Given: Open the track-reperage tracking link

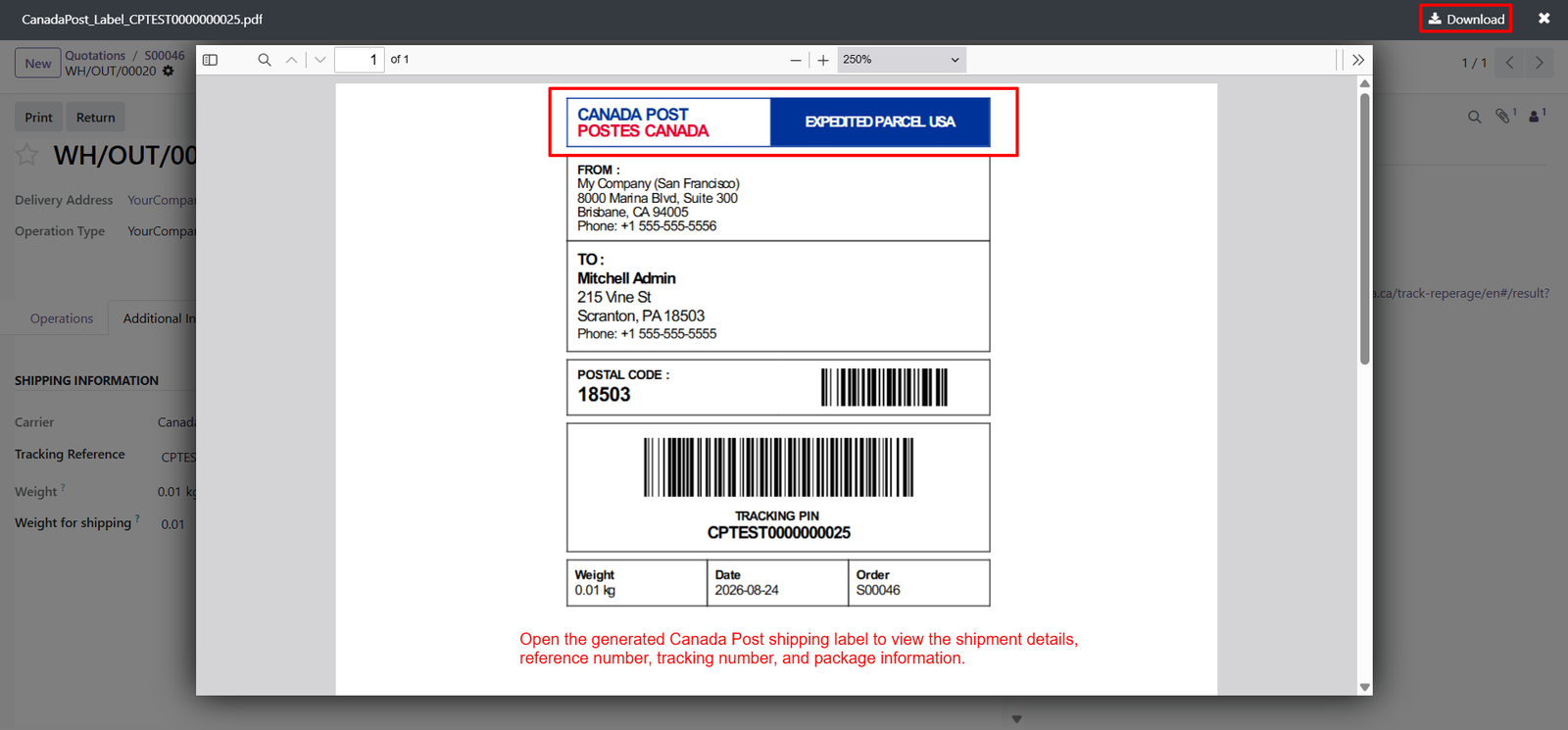Looking at the screenshot, I should point(1461,293).
